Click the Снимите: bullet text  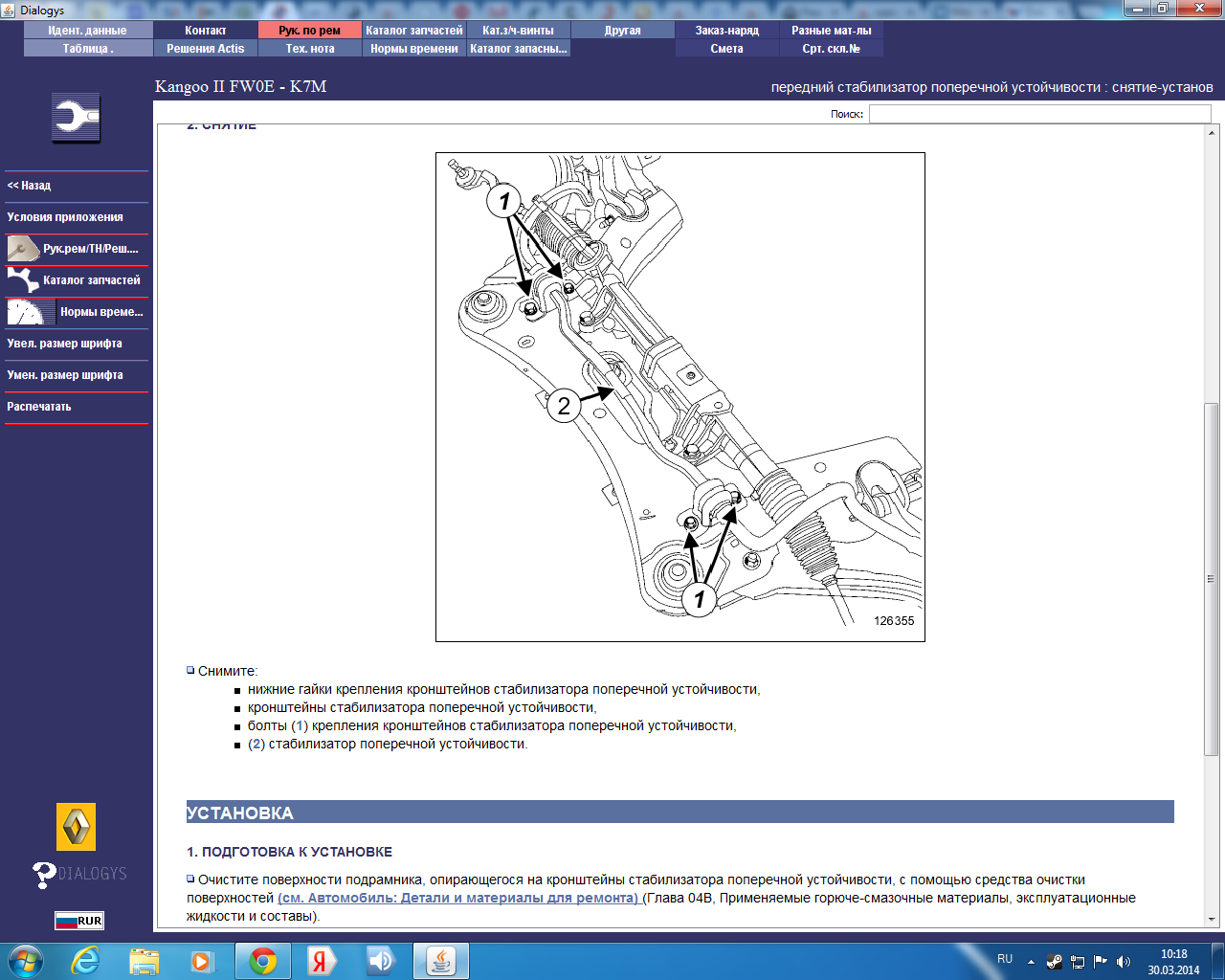pos(228,671)
